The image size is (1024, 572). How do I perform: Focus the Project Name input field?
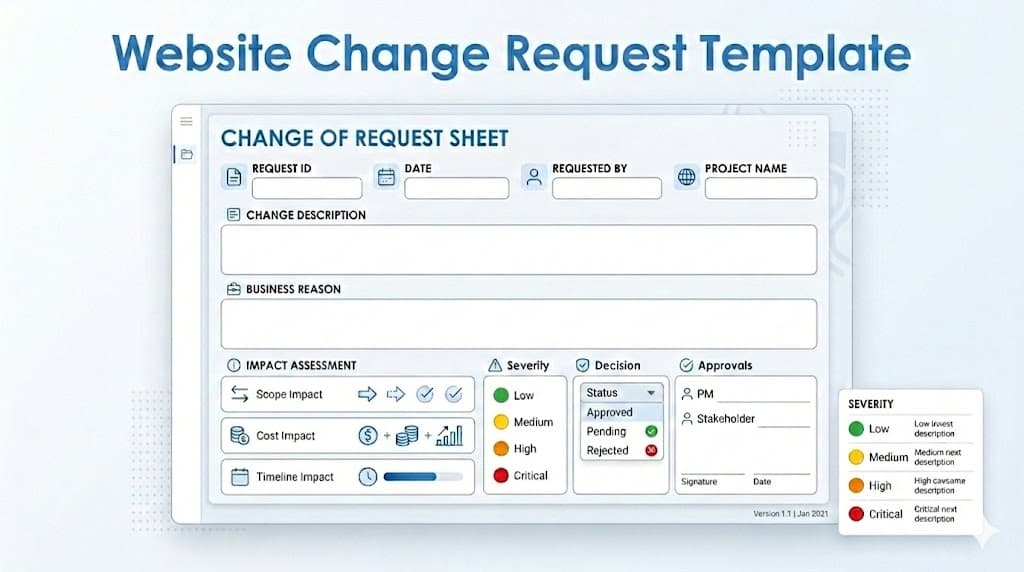click(761, 188)
